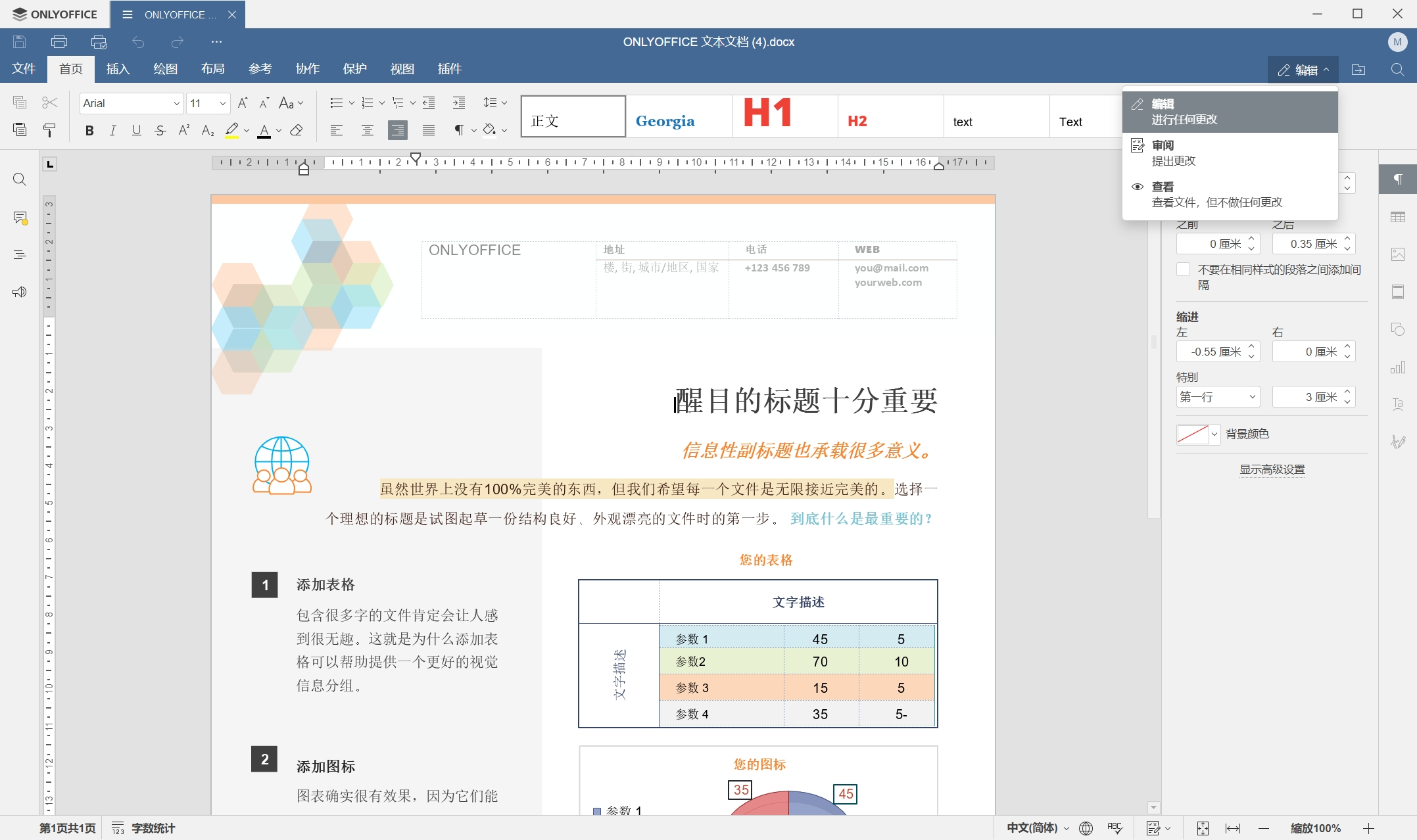
Task: Toggle nonprinting characters paragraph mark
Action: pos(459,130)
